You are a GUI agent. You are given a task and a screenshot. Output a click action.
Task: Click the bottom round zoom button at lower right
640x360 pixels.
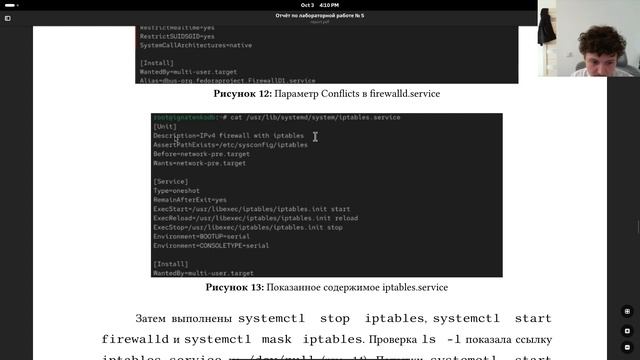click(x=627, y=347)
